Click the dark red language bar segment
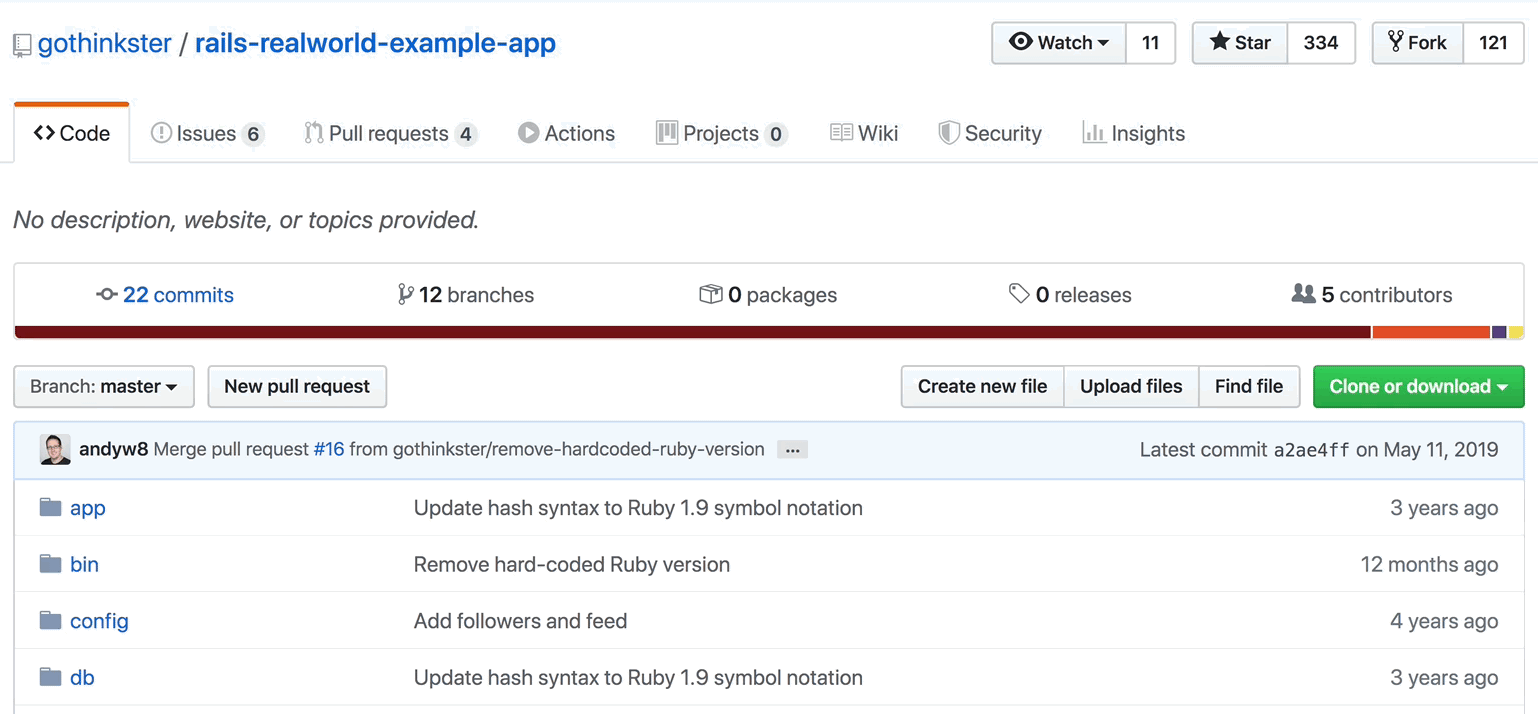 pos(692,332)
